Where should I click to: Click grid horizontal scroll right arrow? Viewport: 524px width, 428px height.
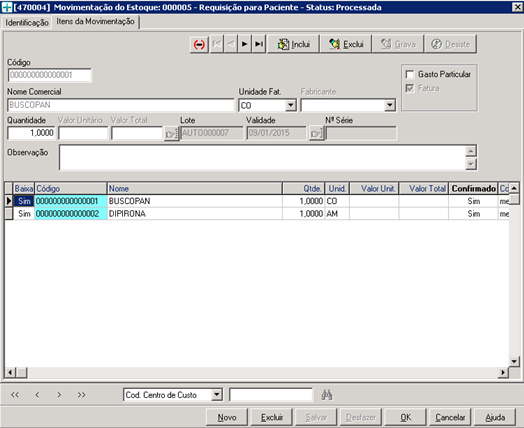503,372
